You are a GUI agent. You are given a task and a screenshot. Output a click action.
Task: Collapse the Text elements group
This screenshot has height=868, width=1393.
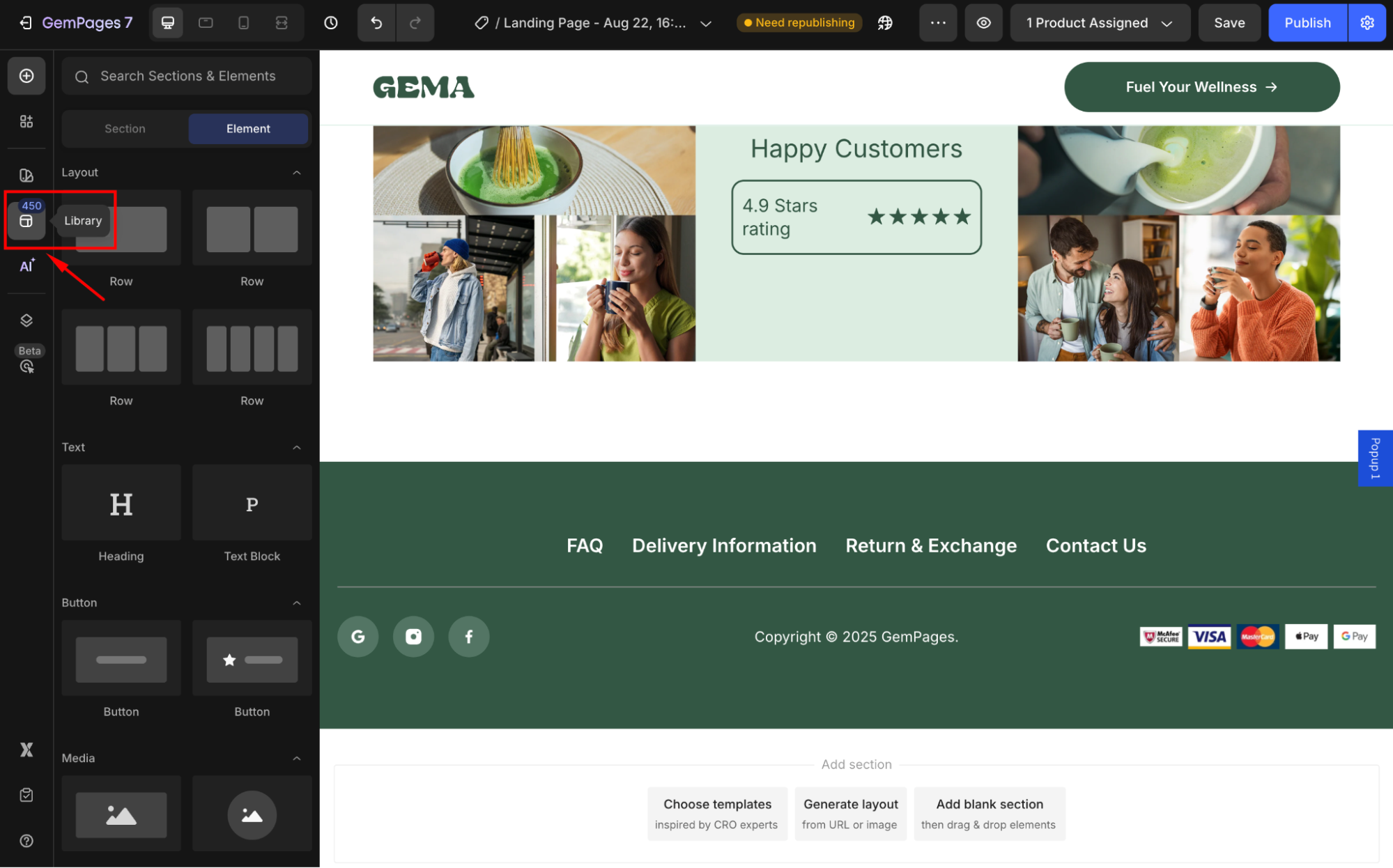pyautogui.click(x=297, y=447)
